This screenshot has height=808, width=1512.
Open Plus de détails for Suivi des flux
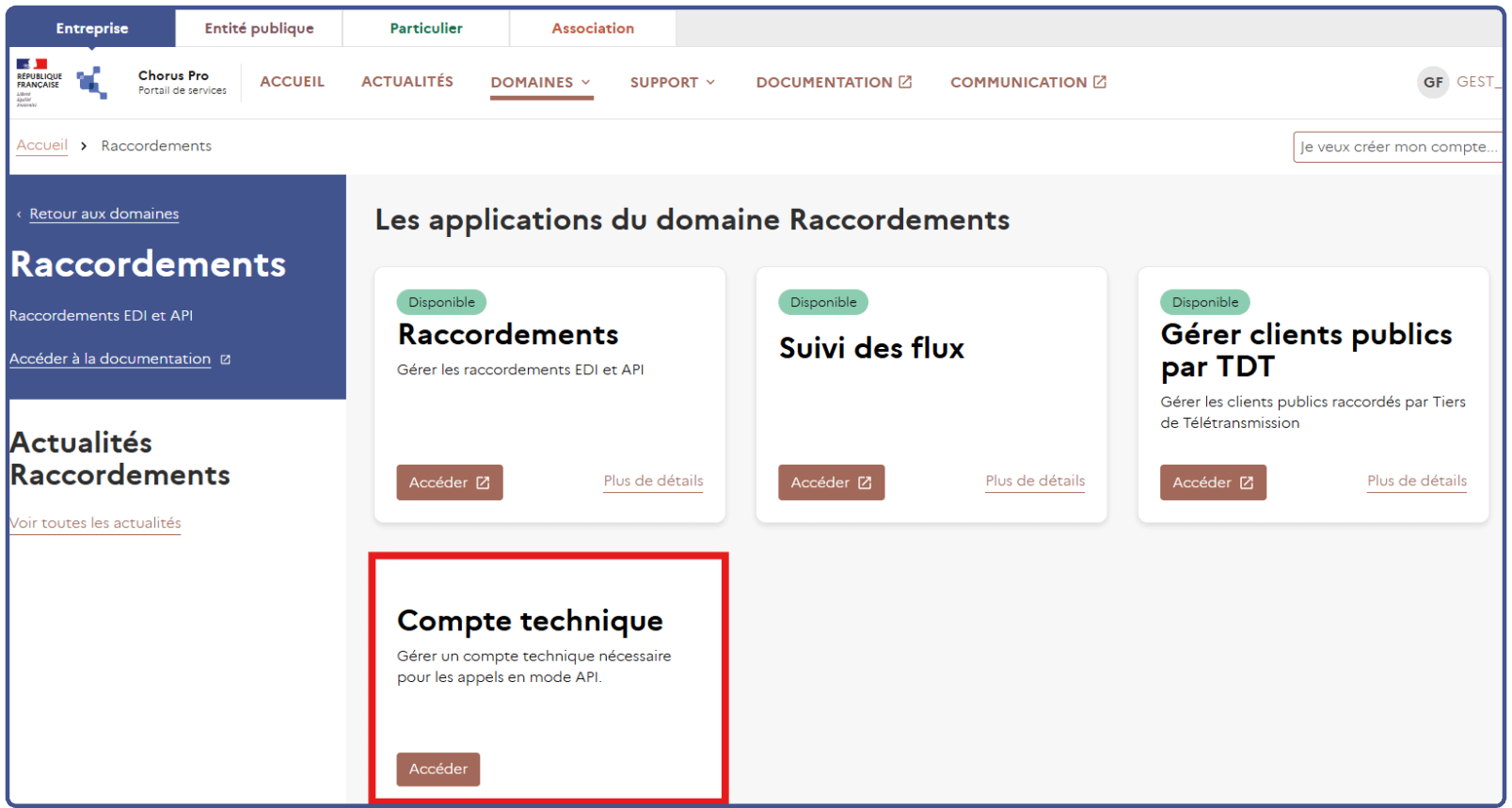pos(1035,481)
